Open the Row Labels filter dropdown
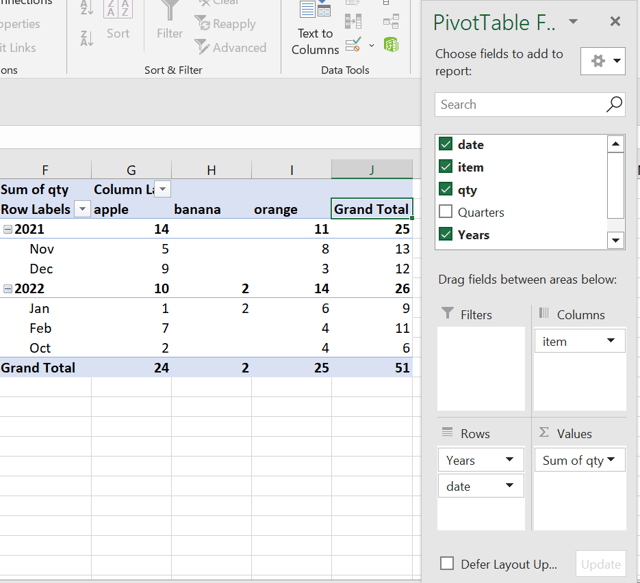The image size is (640, 583). (82, 209)
